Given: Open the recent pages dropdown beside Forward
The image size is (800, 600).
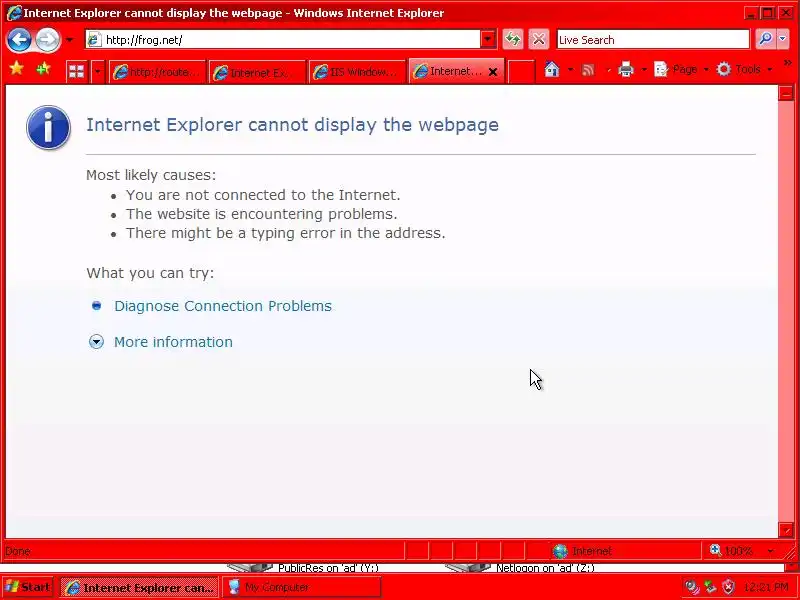Looking at the screenshot, I should [69, 40].
